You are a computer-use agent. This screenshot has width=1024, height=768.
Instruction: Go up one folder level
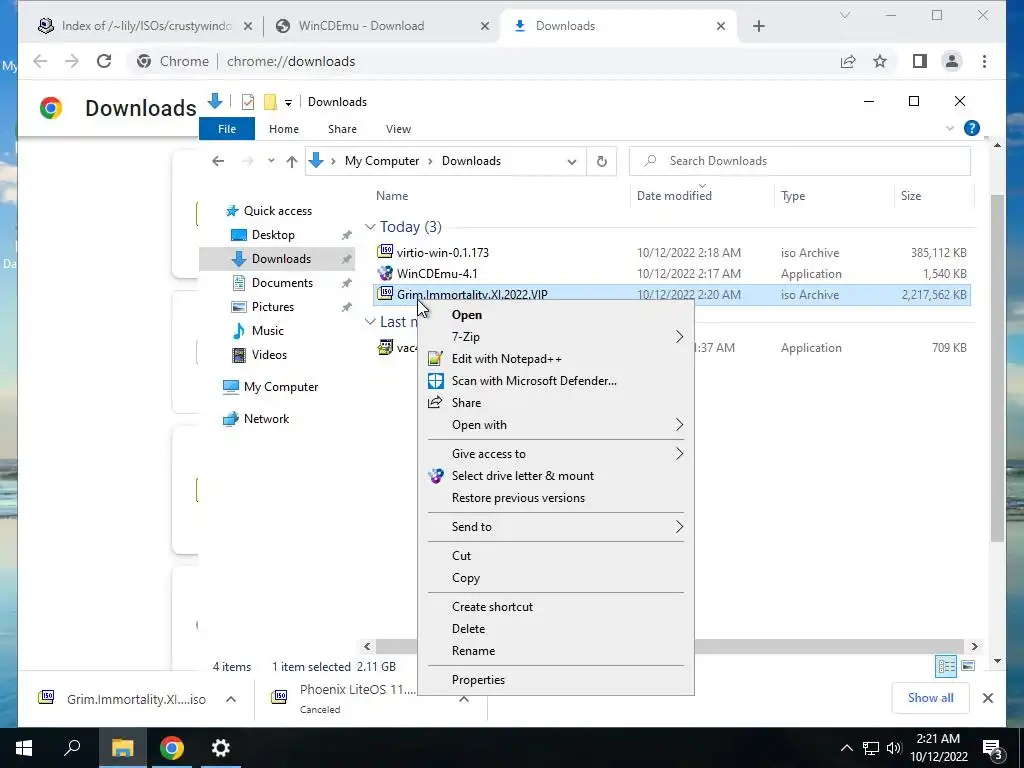[x=292, y=161]
